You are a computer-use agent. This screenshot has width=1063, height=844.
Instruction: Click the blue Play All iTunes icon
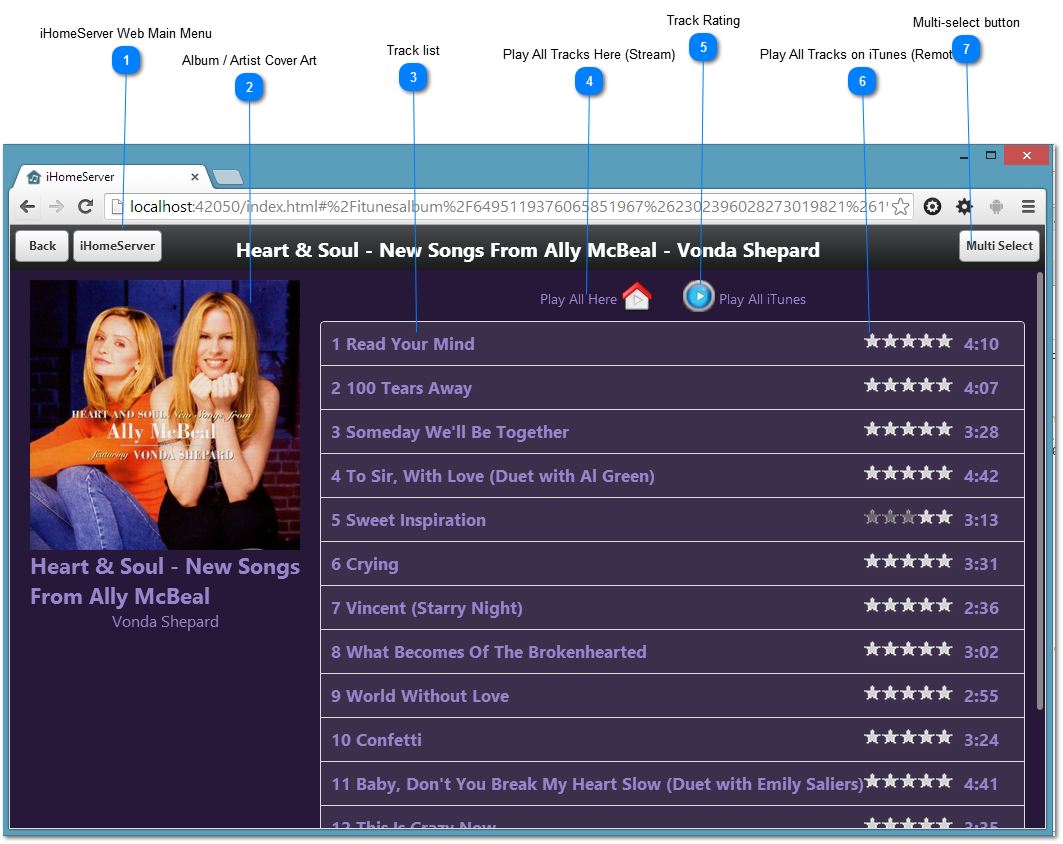(698, 296)
